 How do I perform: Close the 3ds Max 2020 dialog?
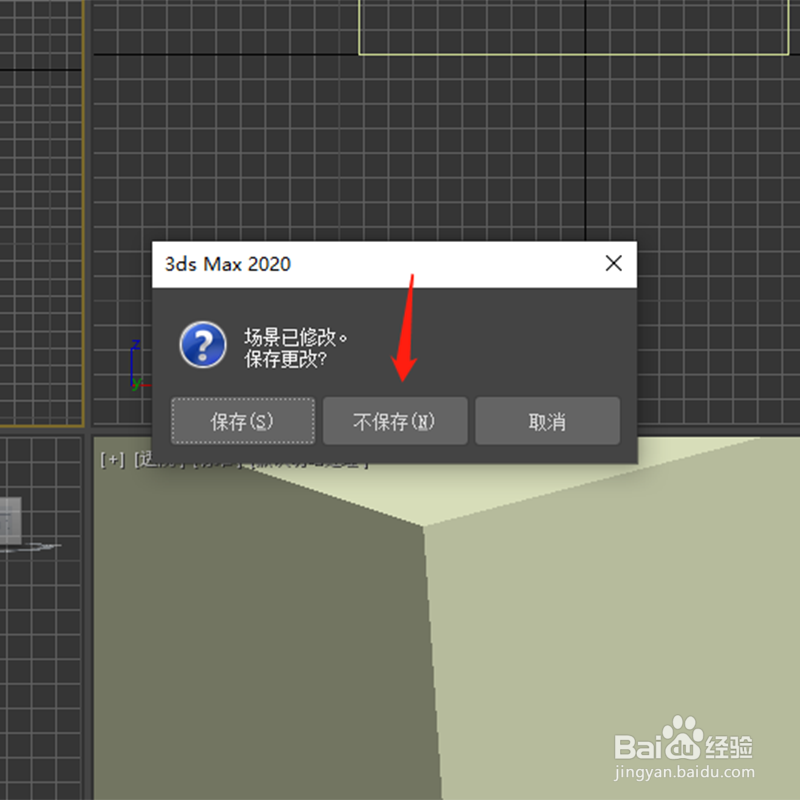[613, 264]
